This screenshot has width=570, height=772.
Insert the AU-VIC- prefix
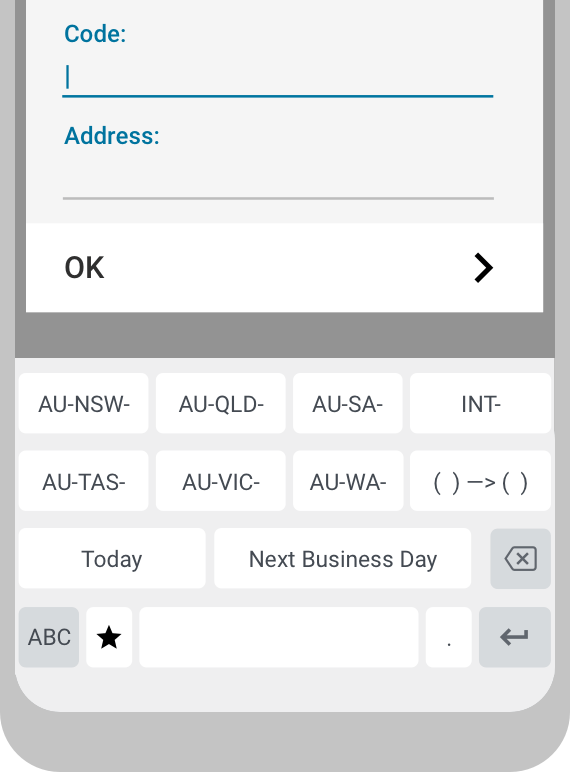221,481
